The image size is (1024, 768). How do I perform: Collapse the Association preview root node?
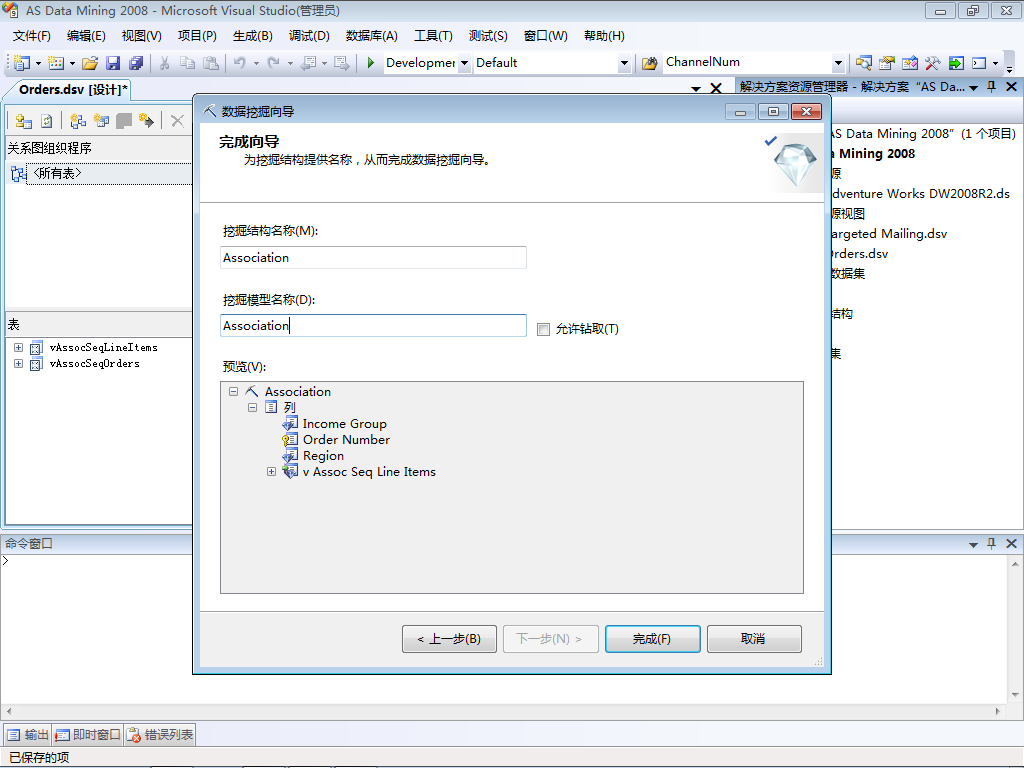pyautogui.click(x=233, y=392)
